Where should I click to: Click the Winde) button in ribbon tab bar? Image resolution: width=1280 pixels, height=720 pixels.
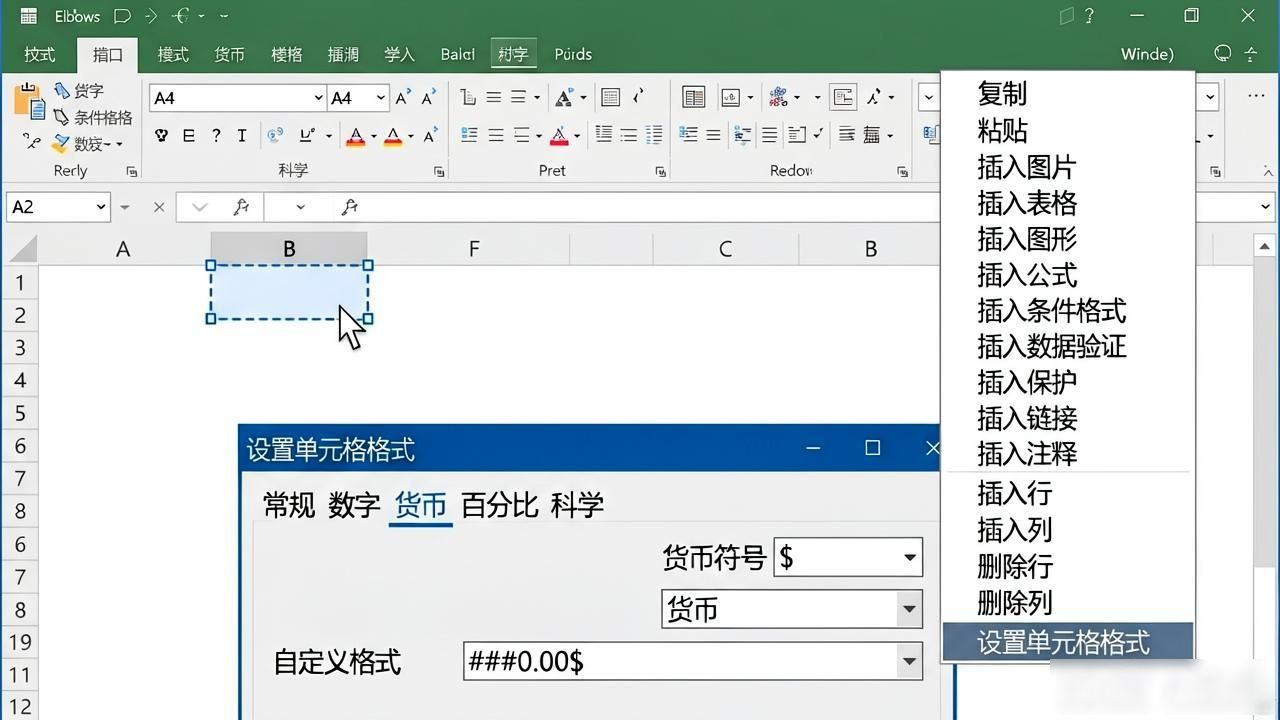point(1147,54)
